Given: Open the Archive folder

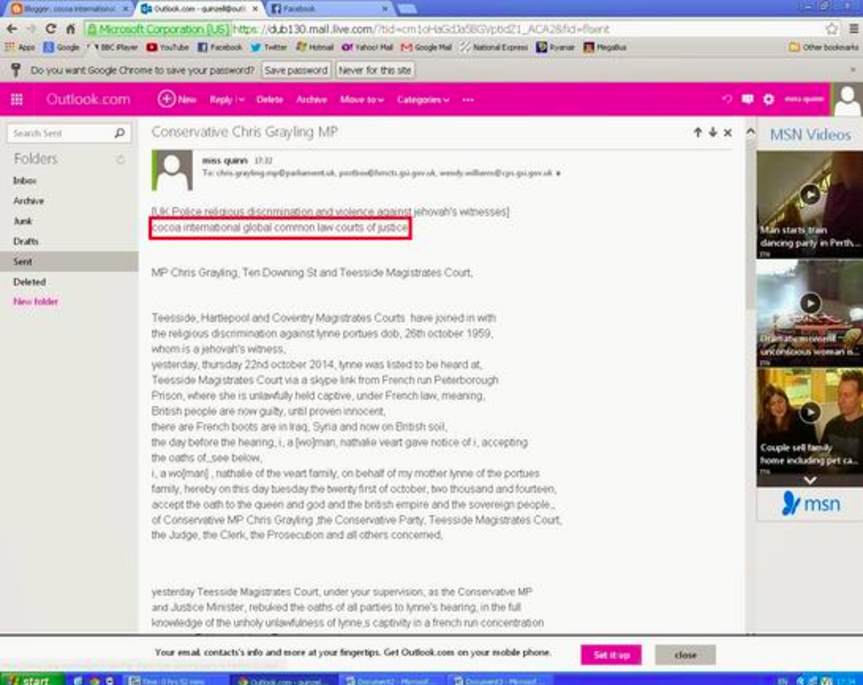Looking at the screenshot, I should 29,201.
